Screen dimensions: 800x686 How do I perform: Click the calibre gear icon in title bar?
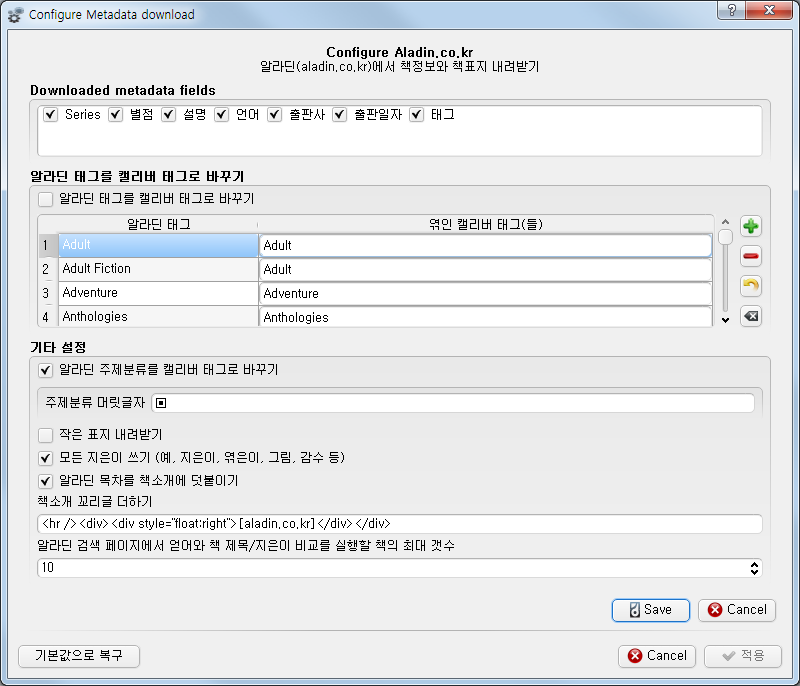[x=15, y=15]
